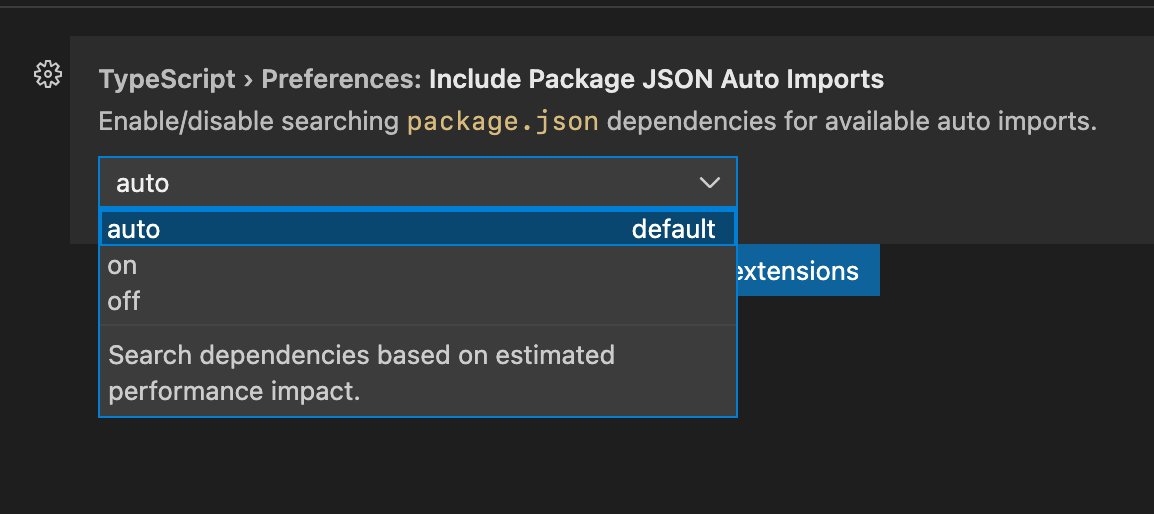The image size is (1154, 514).
Task: Click the "Include Package JSON Auto Imports" title
Action: [656, 79]
